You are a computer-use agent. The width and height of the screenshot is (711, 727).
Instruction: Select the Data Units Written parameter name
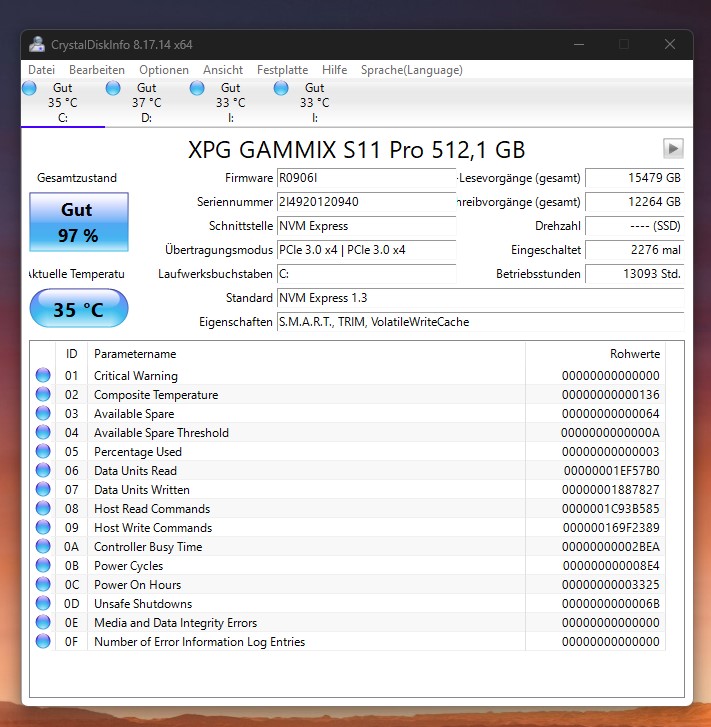(x=141, y=490)
